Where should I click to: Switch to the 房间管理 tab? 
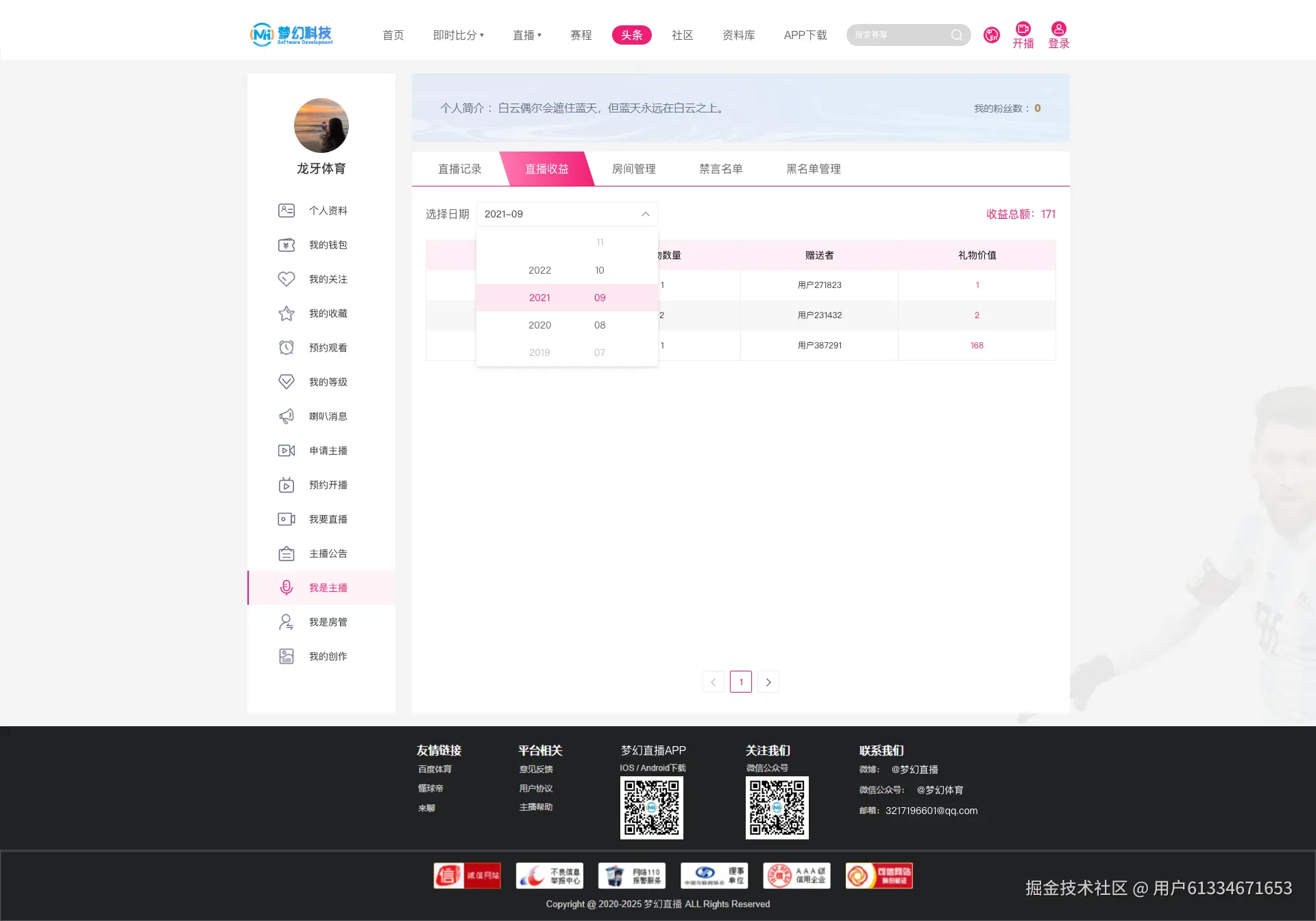(x=634, y=169)
